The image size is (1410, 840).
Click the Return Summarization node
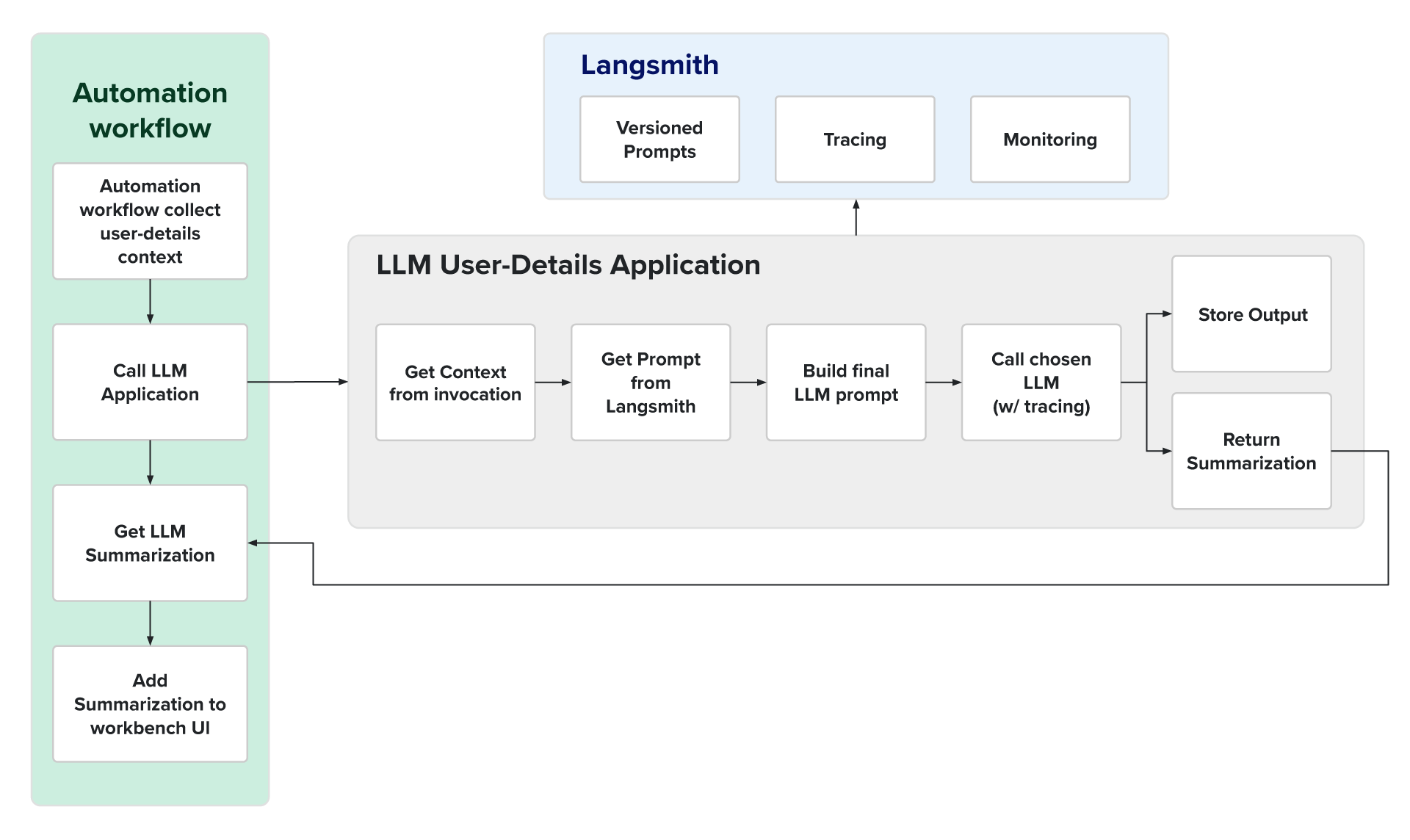(x=1251, y=451)
